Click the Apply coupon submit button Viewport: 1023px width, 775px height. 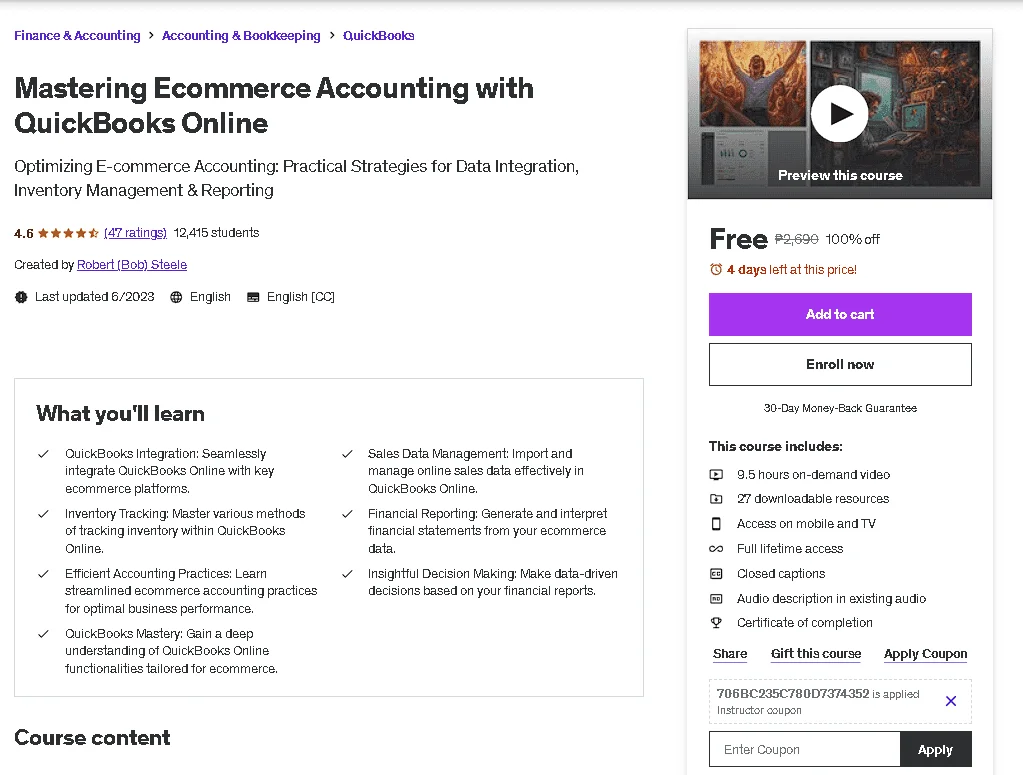[935, 750]
